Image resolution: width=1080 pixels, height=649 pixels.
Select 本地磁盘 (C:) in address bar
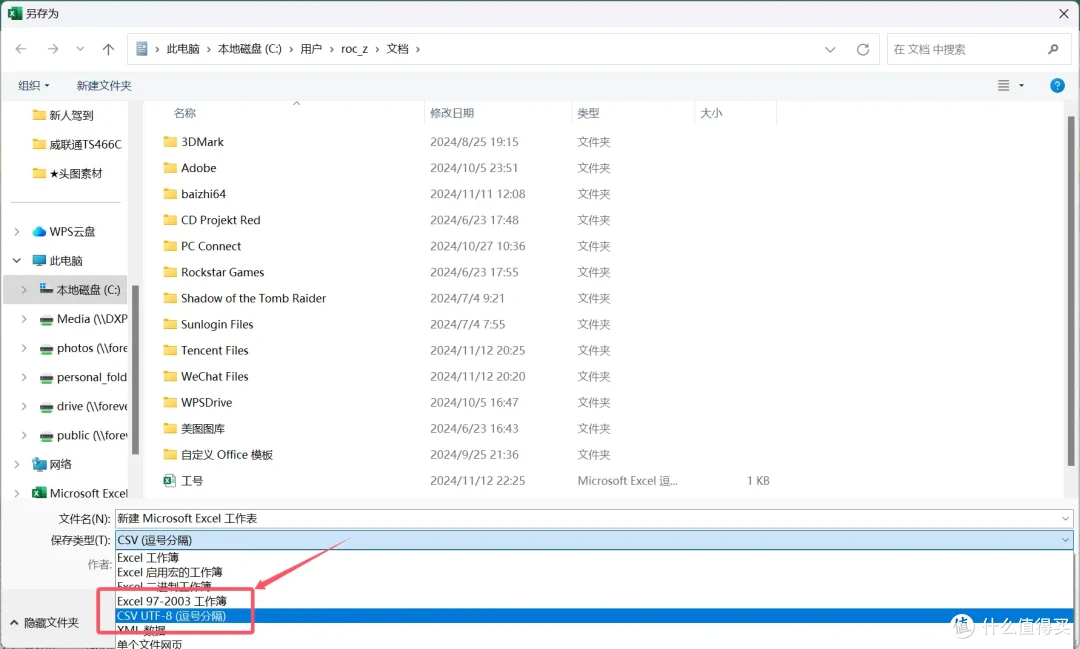pyautogui.click(x=249, y=49)
